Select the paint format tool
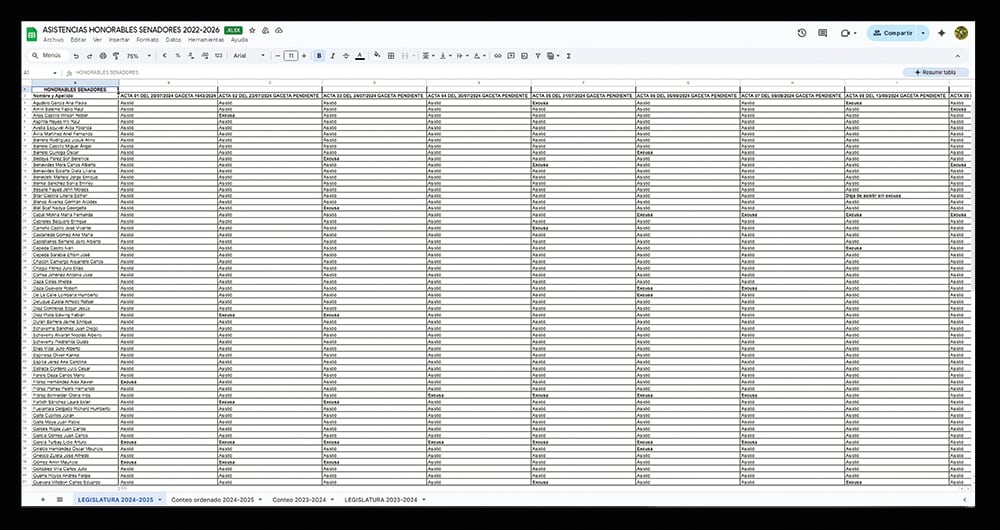1000x530 pixels. tap(115, 56)
